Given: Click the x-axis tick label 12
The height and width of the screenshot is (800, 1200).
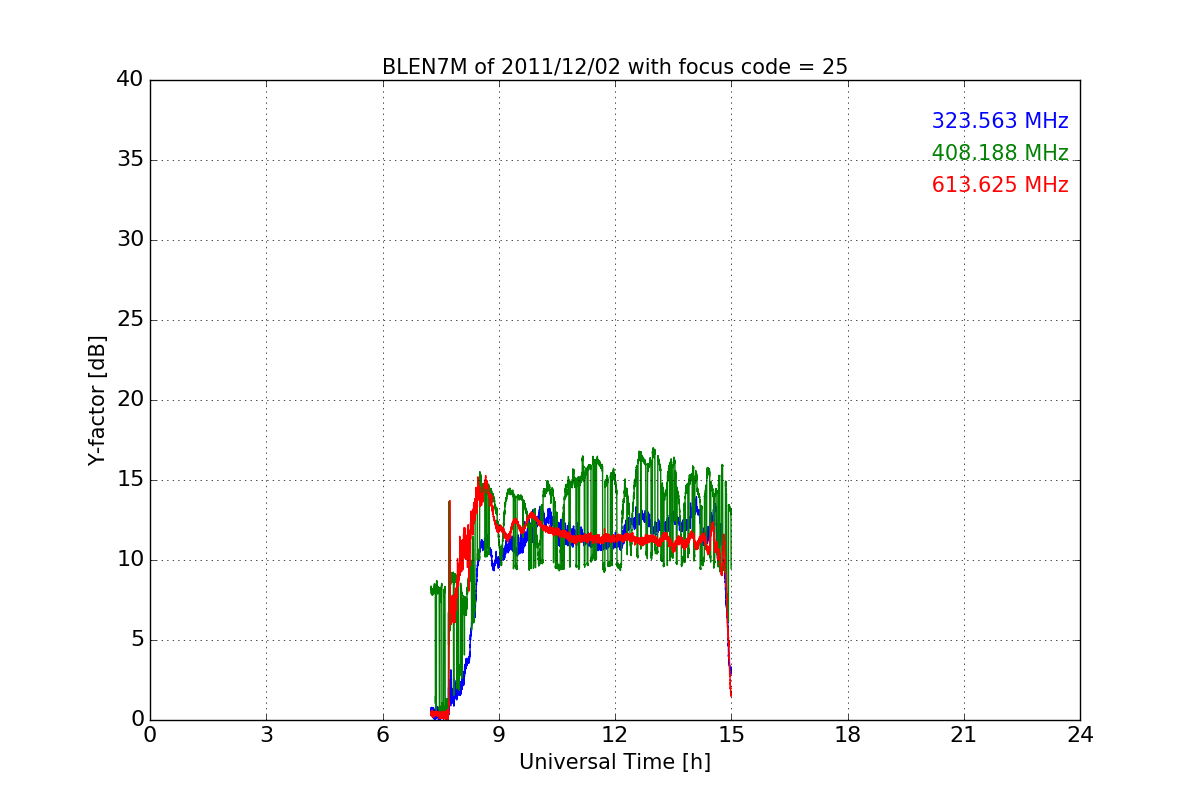Looking at the screenshot, I should [x=615, y=735].
